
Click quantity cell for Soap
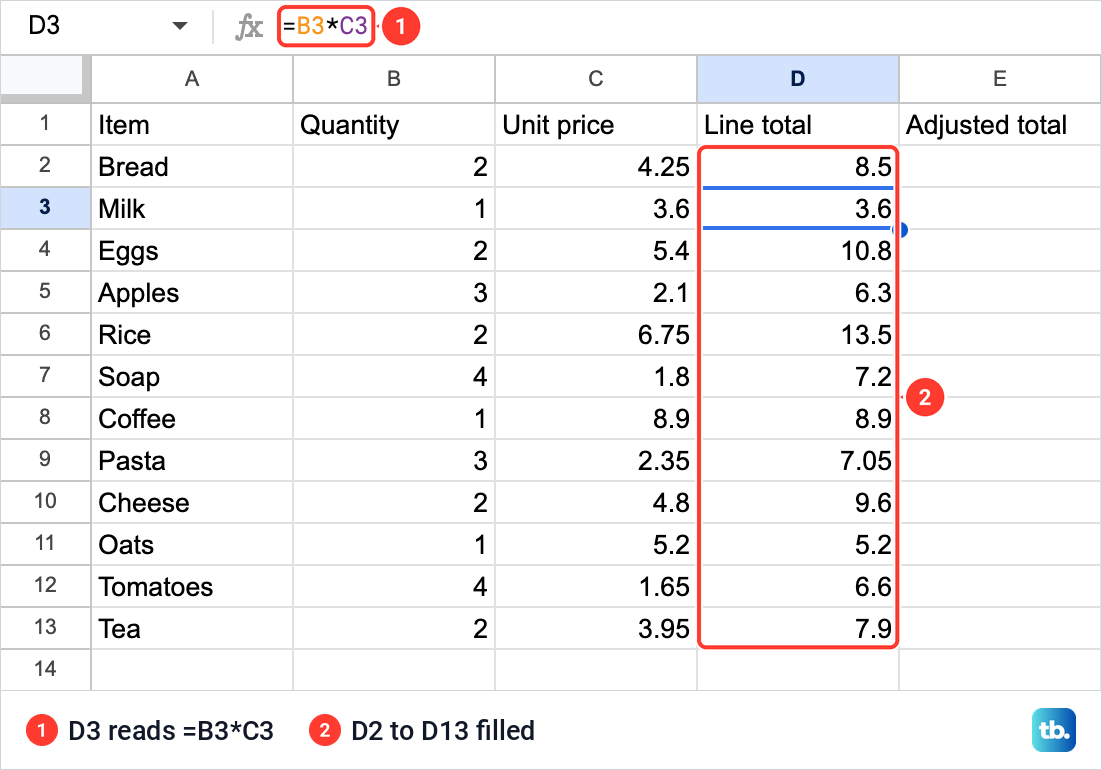point(394,376)
